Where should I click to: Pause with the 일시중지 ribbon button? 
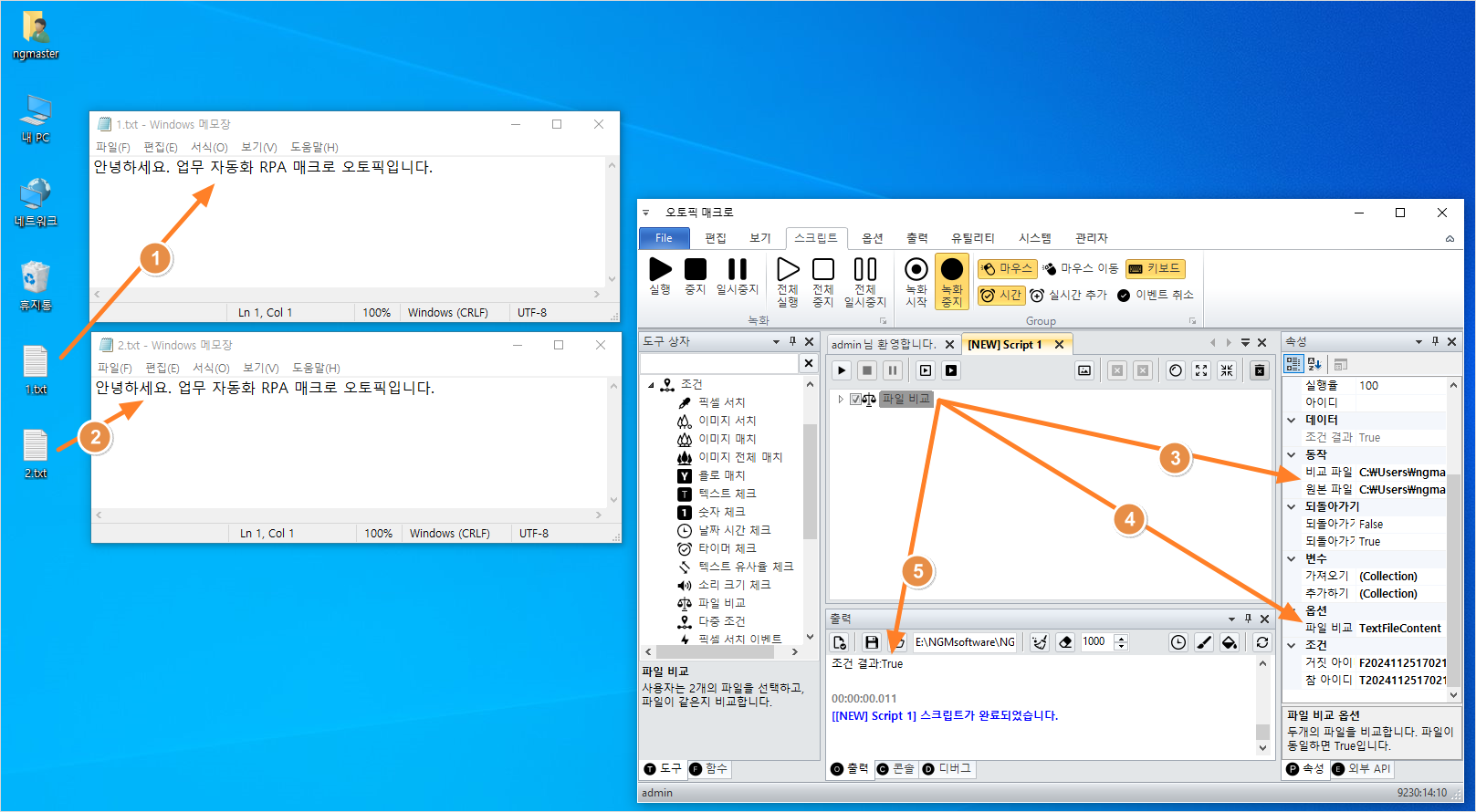coord(738,276)
